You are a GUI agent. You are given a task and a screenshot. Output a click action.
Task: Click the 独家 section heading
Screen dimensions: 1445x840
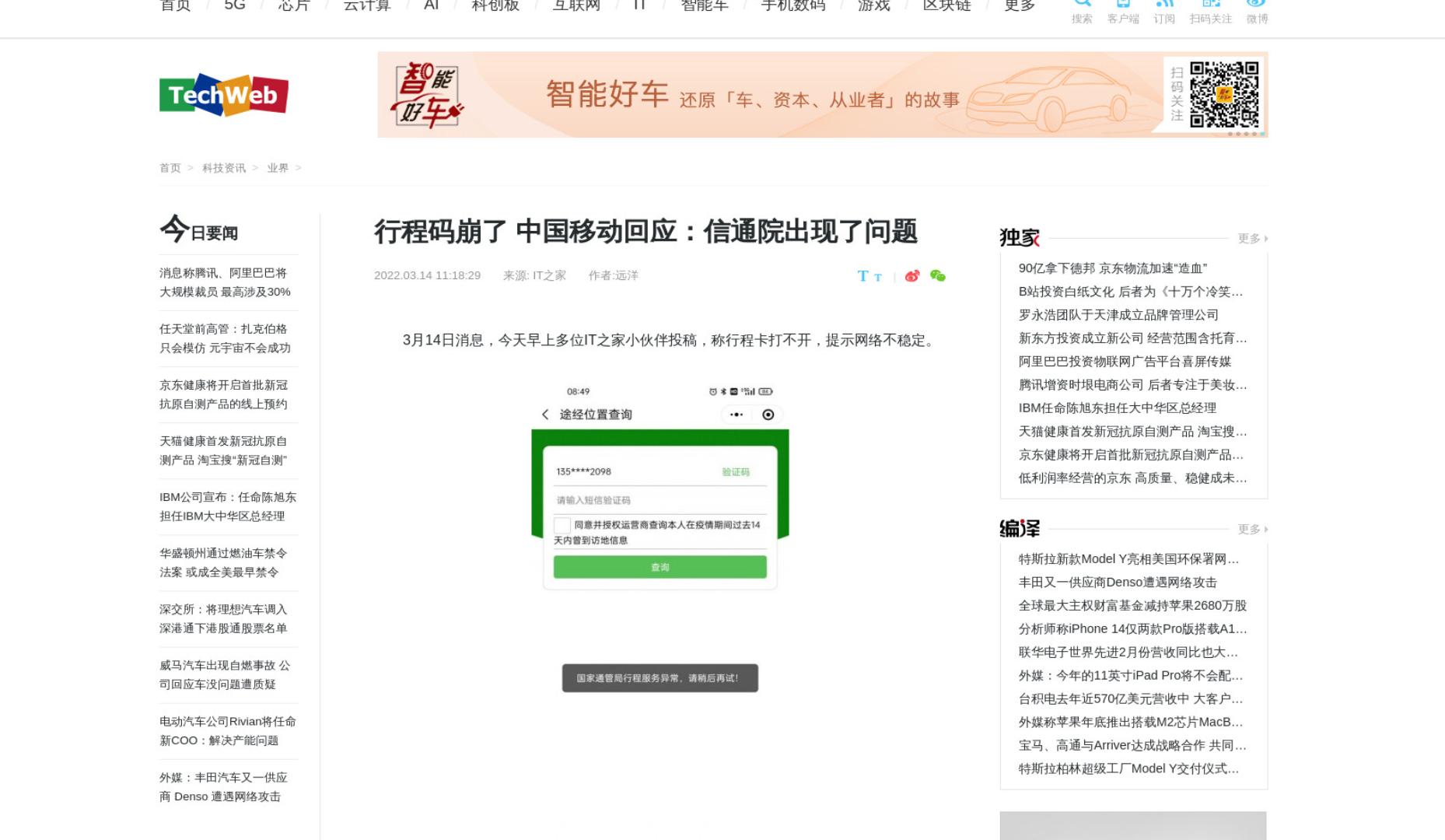point(1020,238)
